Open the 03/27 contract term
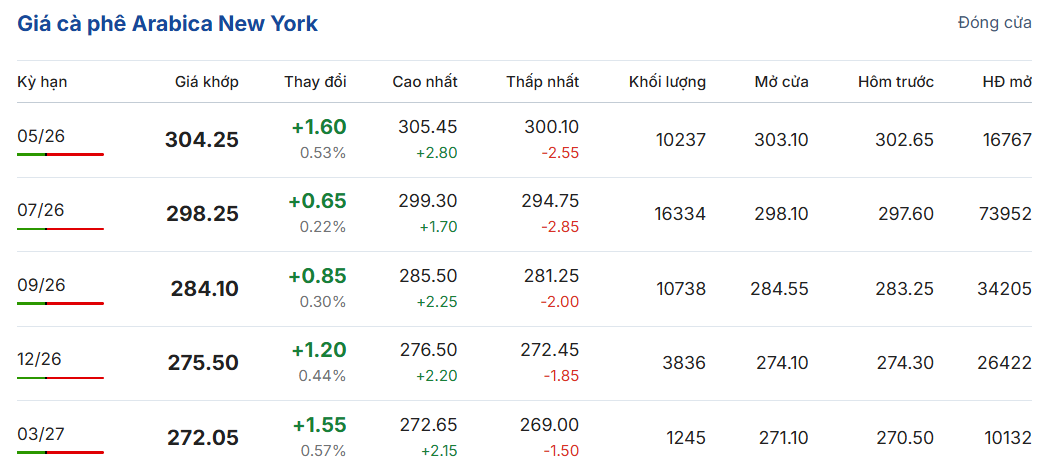Viewport: 1056px width, 466px height. [x=41, y=434]
